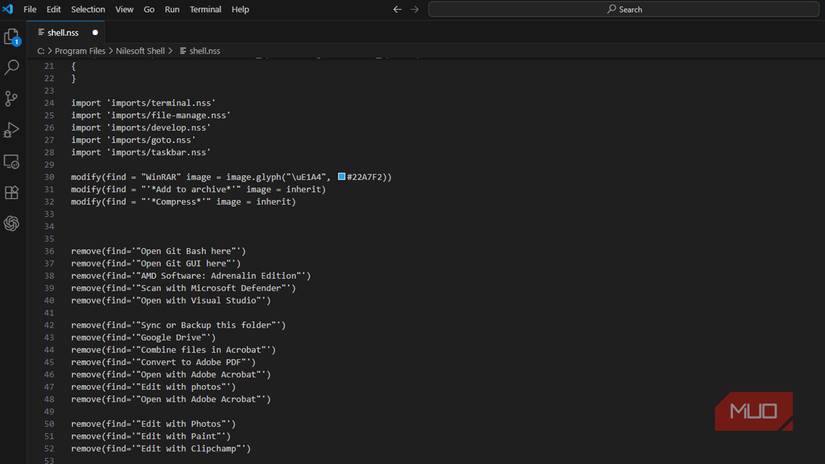The height and width of the screenshot is (464, 825).
Task: Click the 'Sync or Backup this folder' line
Action: click(x=178, y=325)
